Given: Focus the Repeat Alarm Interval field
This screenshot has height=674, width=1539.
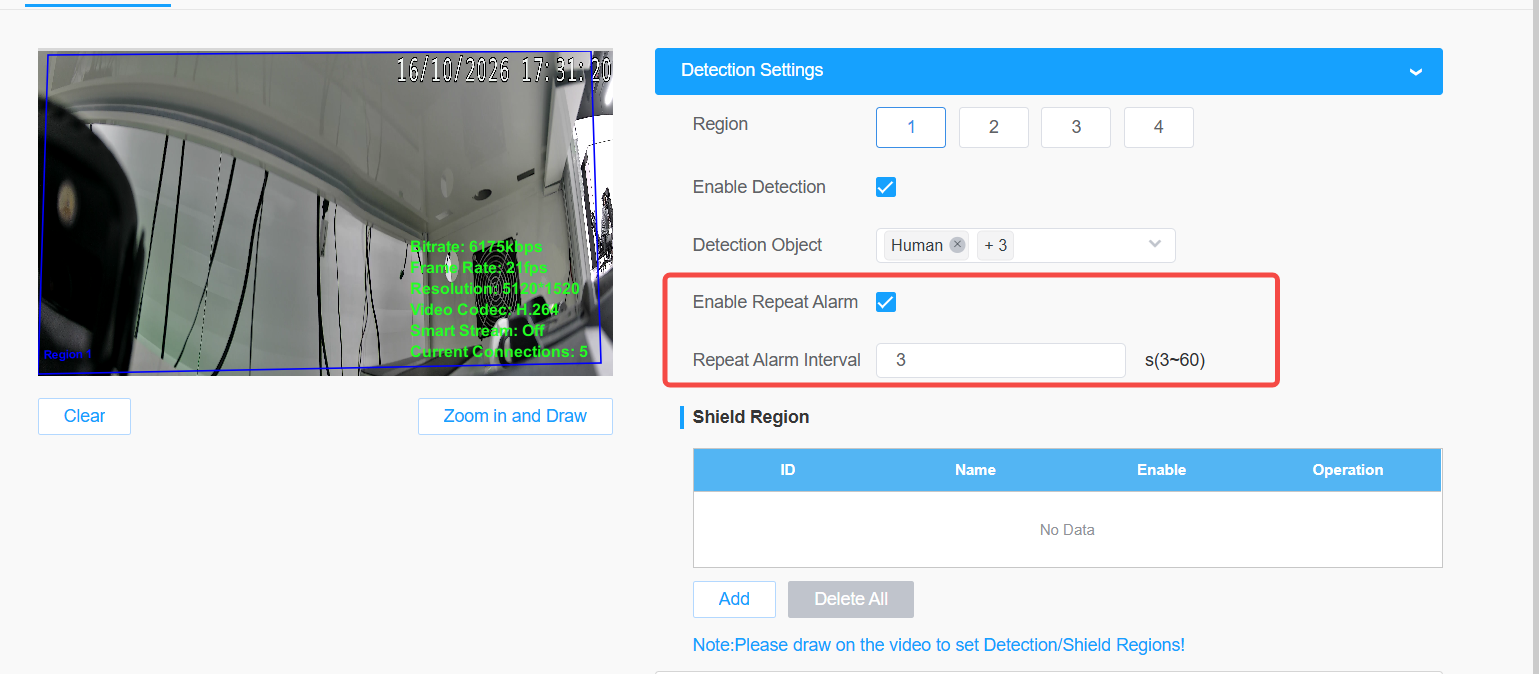Looking at the screenshot, I should click(1001, 360).
